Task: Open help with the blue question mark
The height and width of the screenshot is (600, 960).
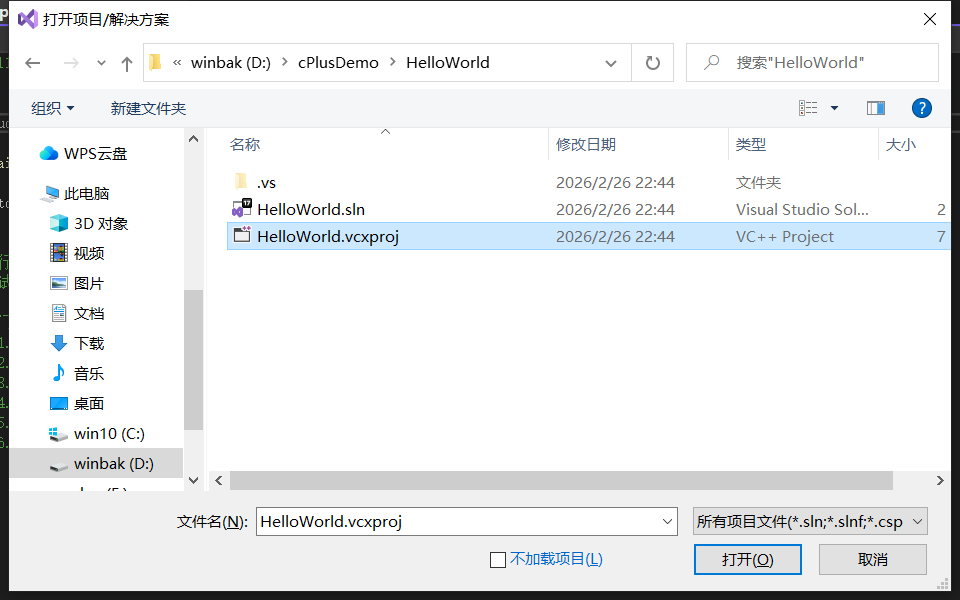Action: click(921, 108)
